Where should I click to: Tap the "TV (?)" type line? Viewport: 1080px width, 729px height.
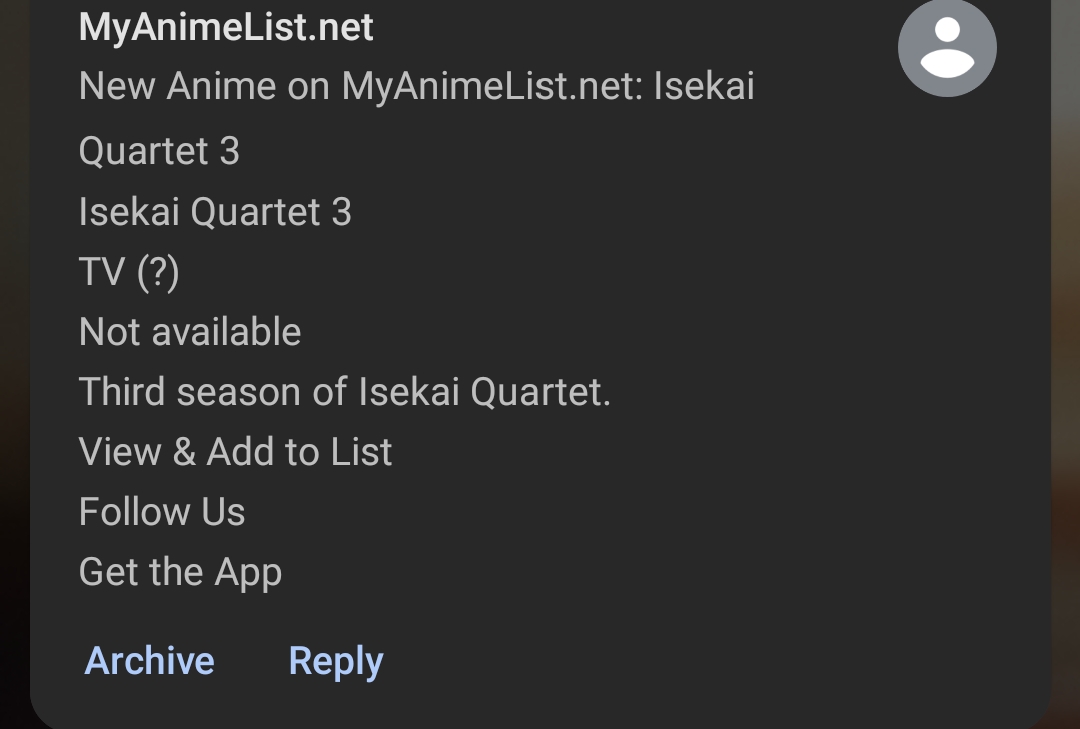point(129,272)
